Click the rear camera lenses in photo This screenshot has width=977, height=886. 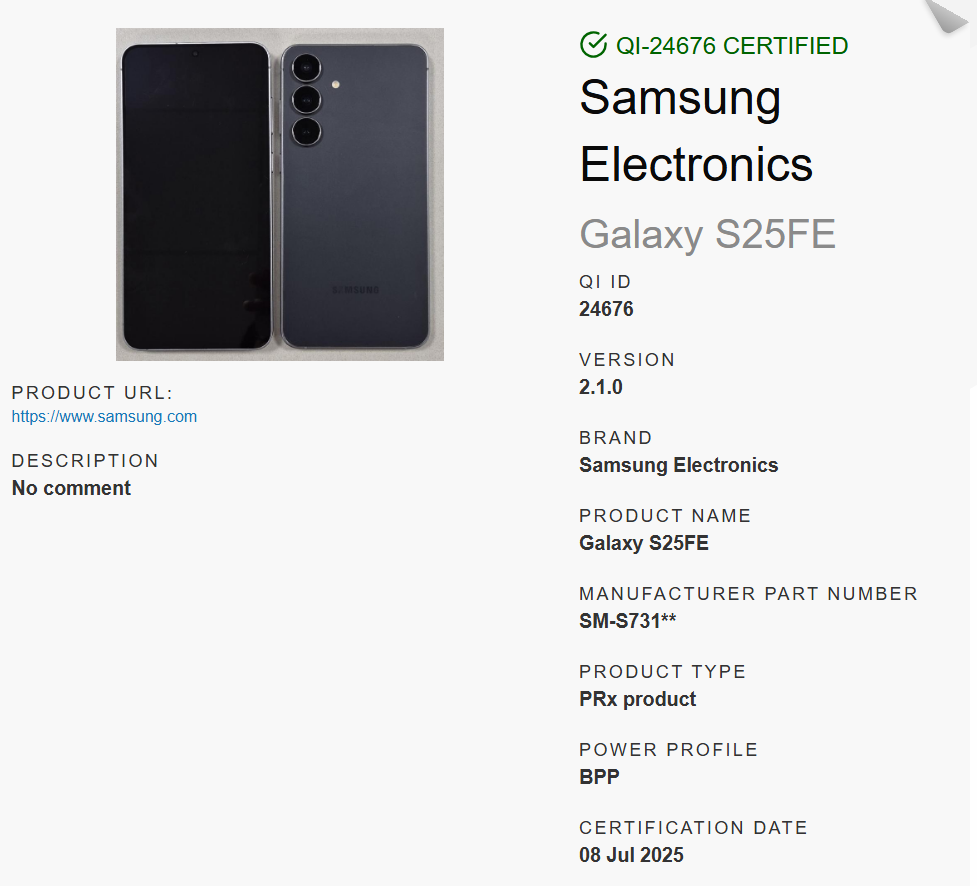(x=306, y=100)
